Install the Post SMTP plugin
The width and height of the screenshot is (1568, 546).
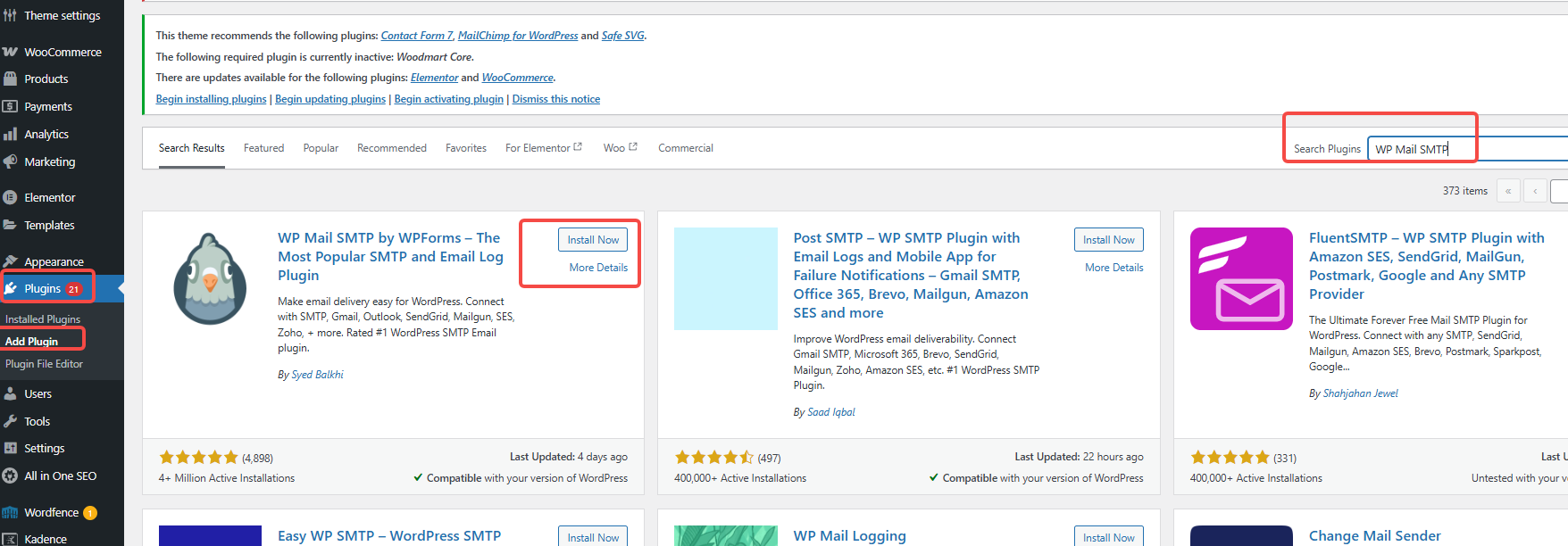(1108, 240)
